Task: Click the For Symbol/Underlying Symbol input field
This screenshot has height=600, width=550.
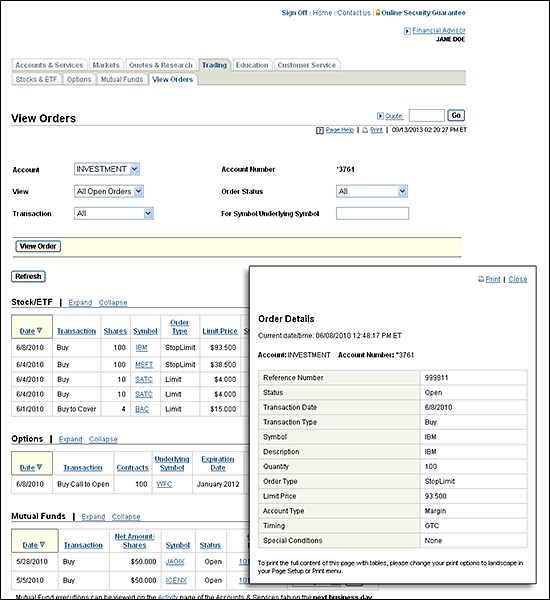Action: 372,214
